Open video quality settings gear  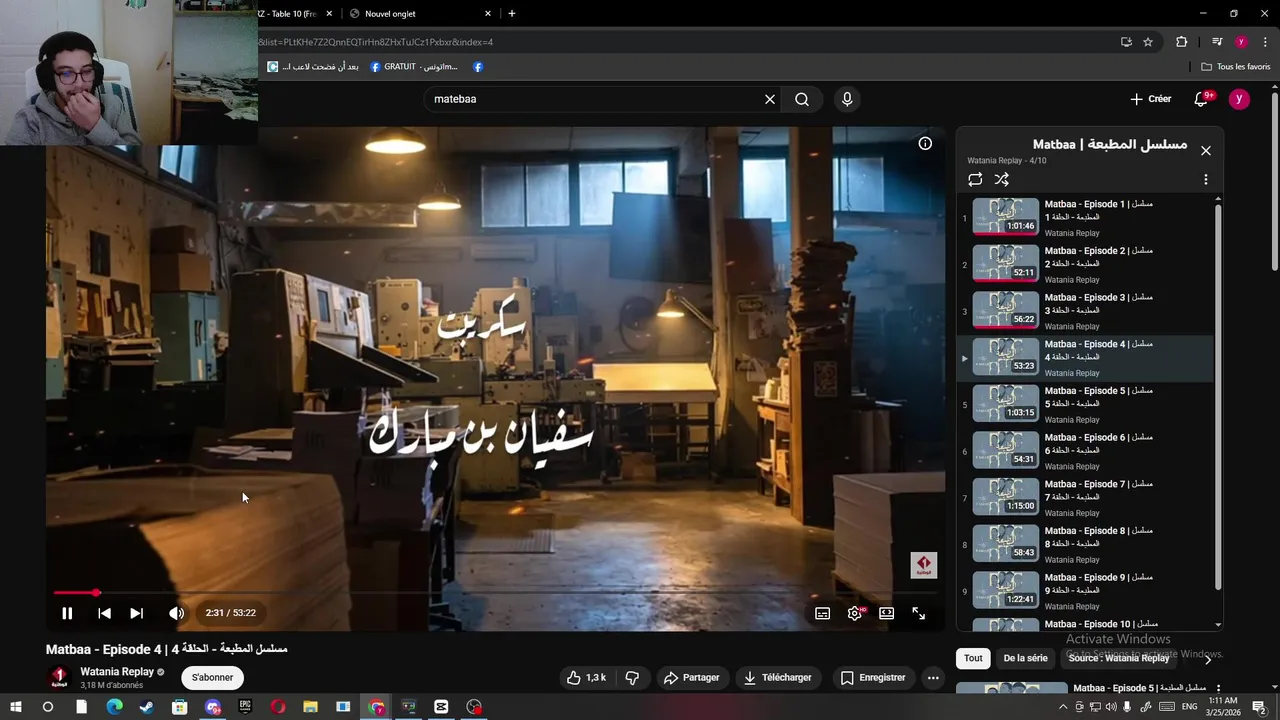tap(855, 613)
